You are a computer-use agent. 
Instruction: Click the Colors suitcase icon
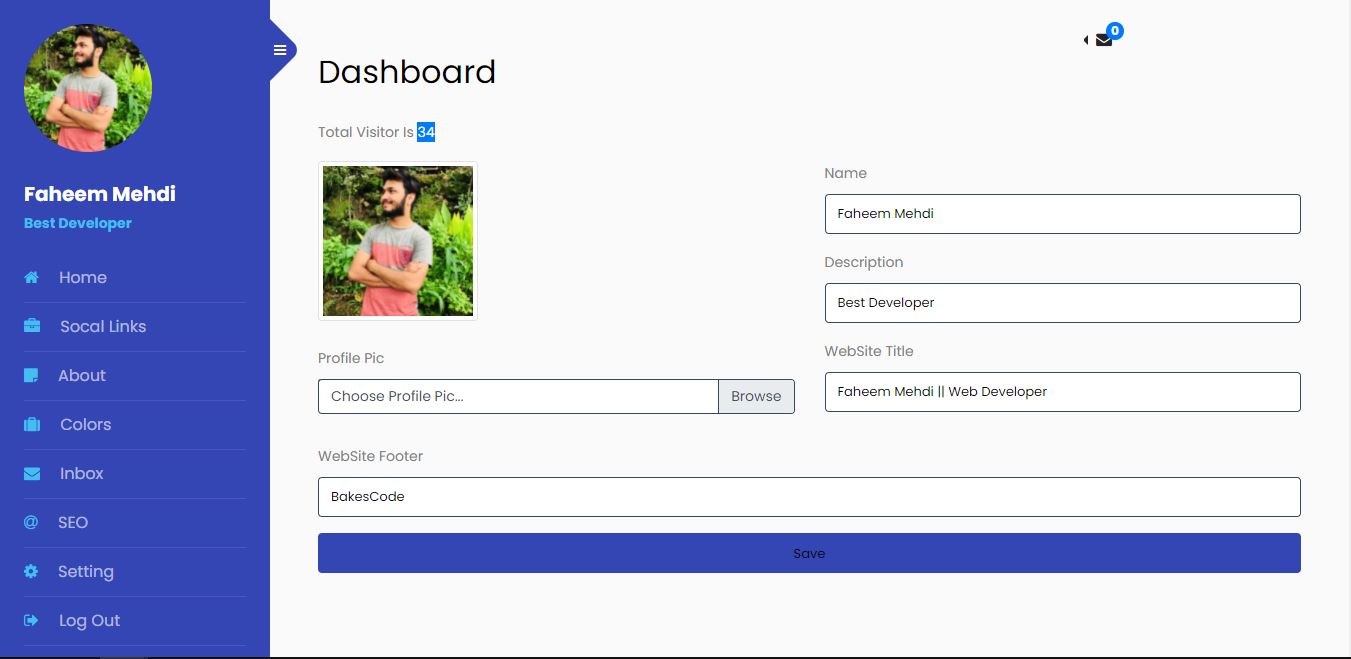tap(31, 424)
